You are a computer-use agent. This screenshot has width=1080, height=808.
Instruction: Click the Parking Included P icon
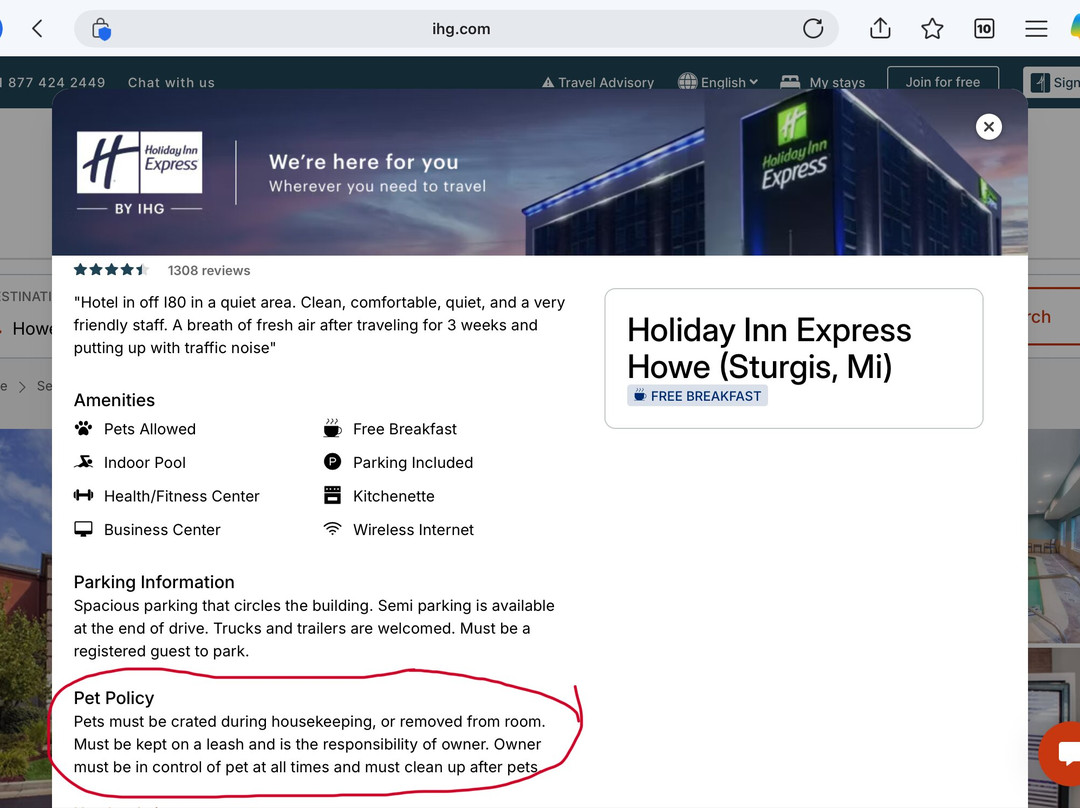point(332,462)
